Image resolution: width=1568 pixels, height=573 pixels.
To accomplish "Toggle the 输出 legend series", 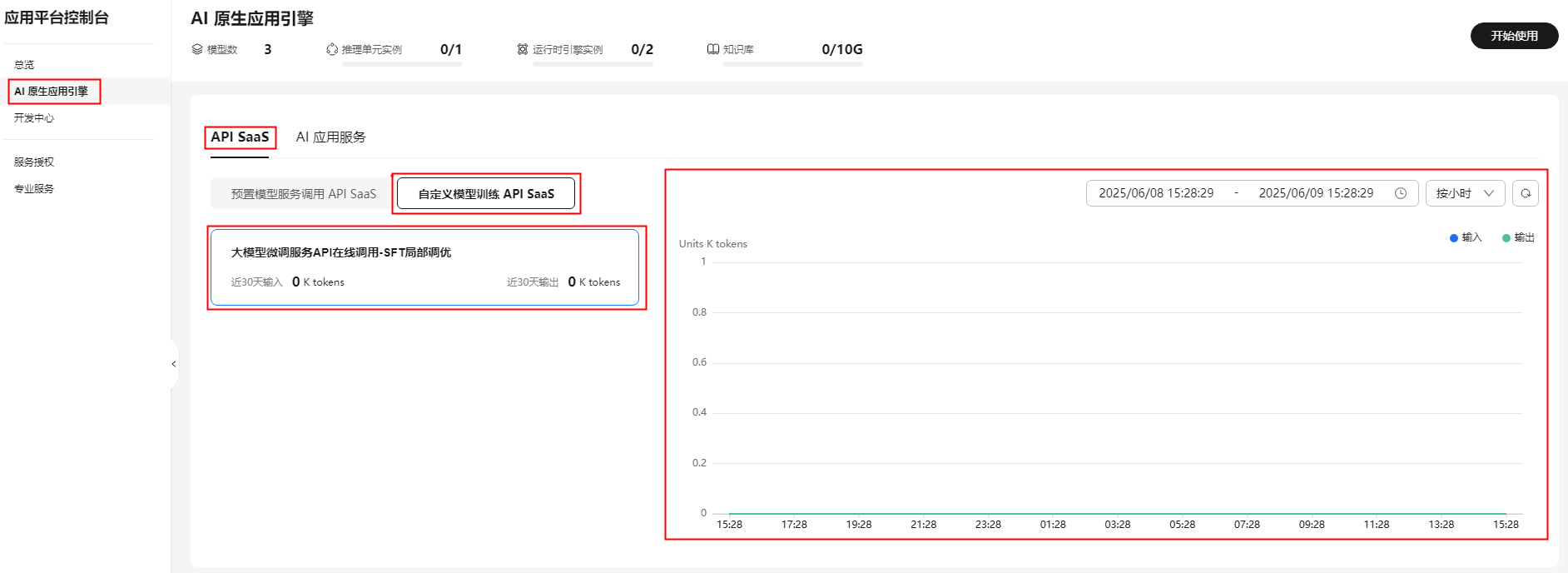I will pyautogui.click(x=1518, y=238).
